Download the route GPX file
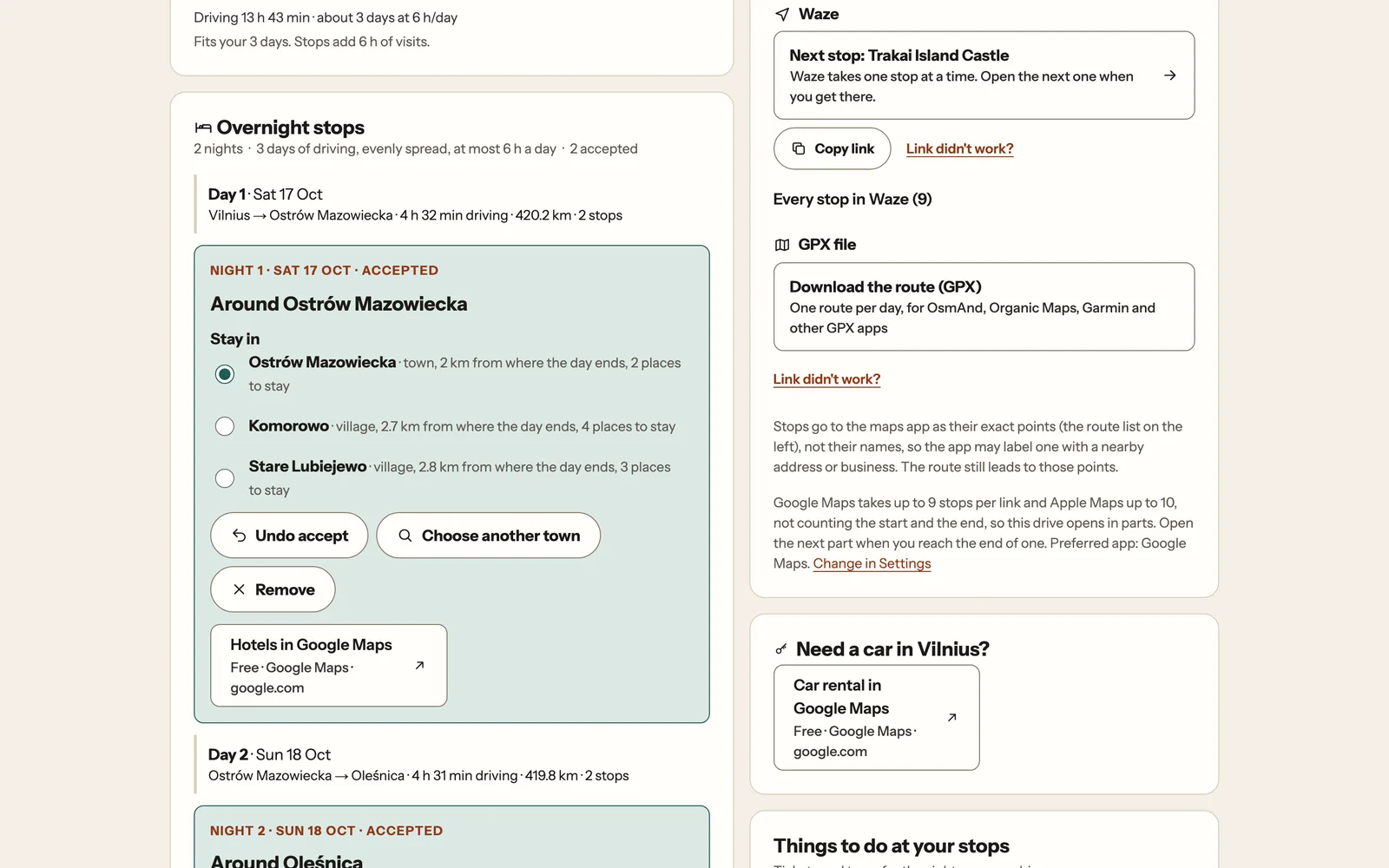The image size is (1389, 868). [x=984, y=307]
